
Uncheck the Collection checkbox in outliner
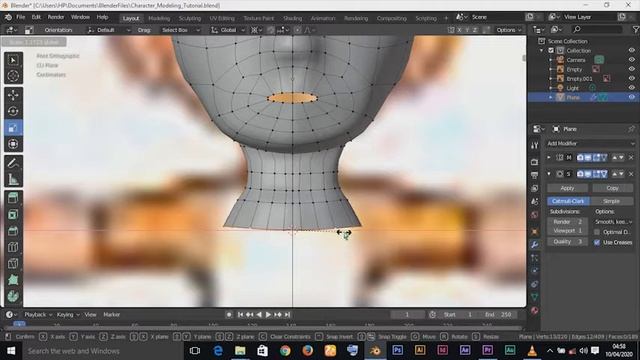tap(551, 51)
